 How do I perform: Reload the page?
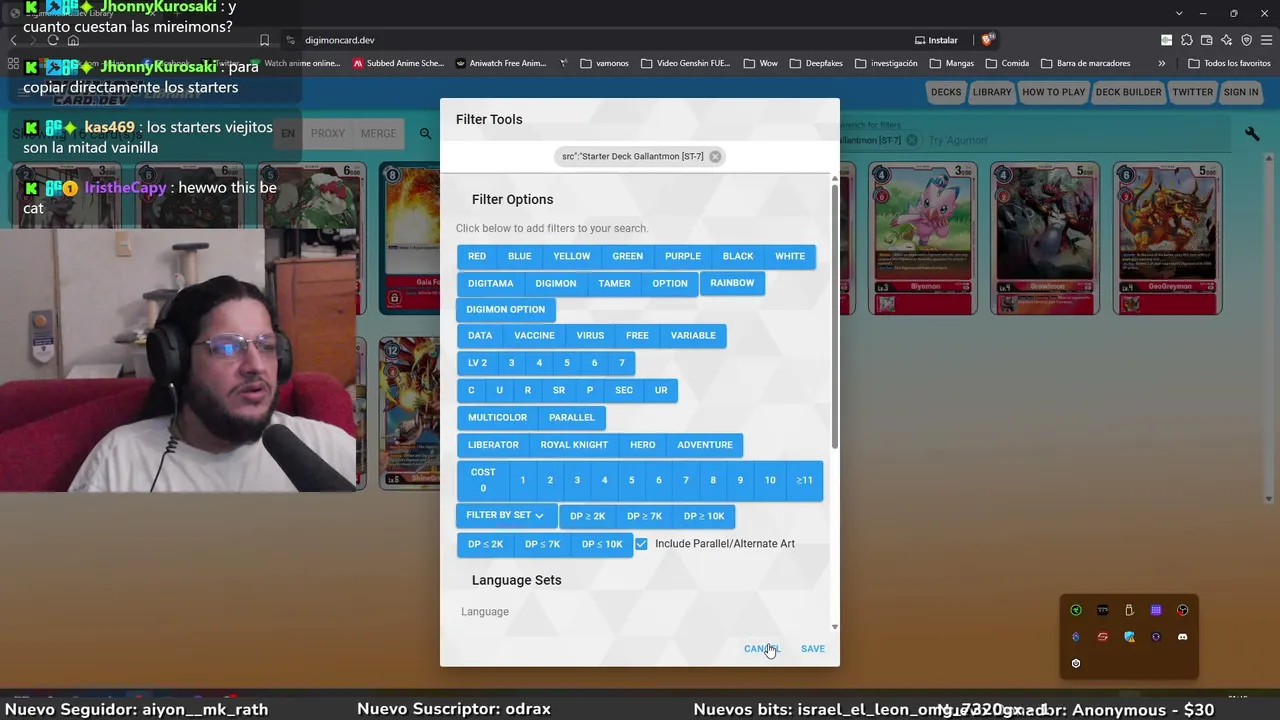coord(53,40)
